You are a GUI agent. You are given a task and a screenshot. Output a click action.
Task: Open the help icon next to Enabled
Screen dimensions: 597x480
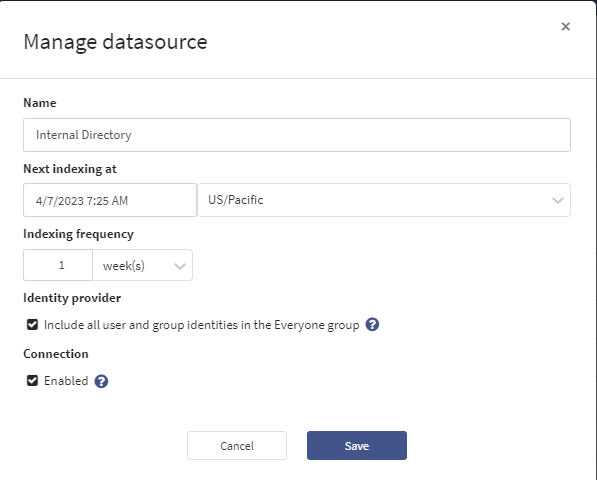tap(101, 381)
